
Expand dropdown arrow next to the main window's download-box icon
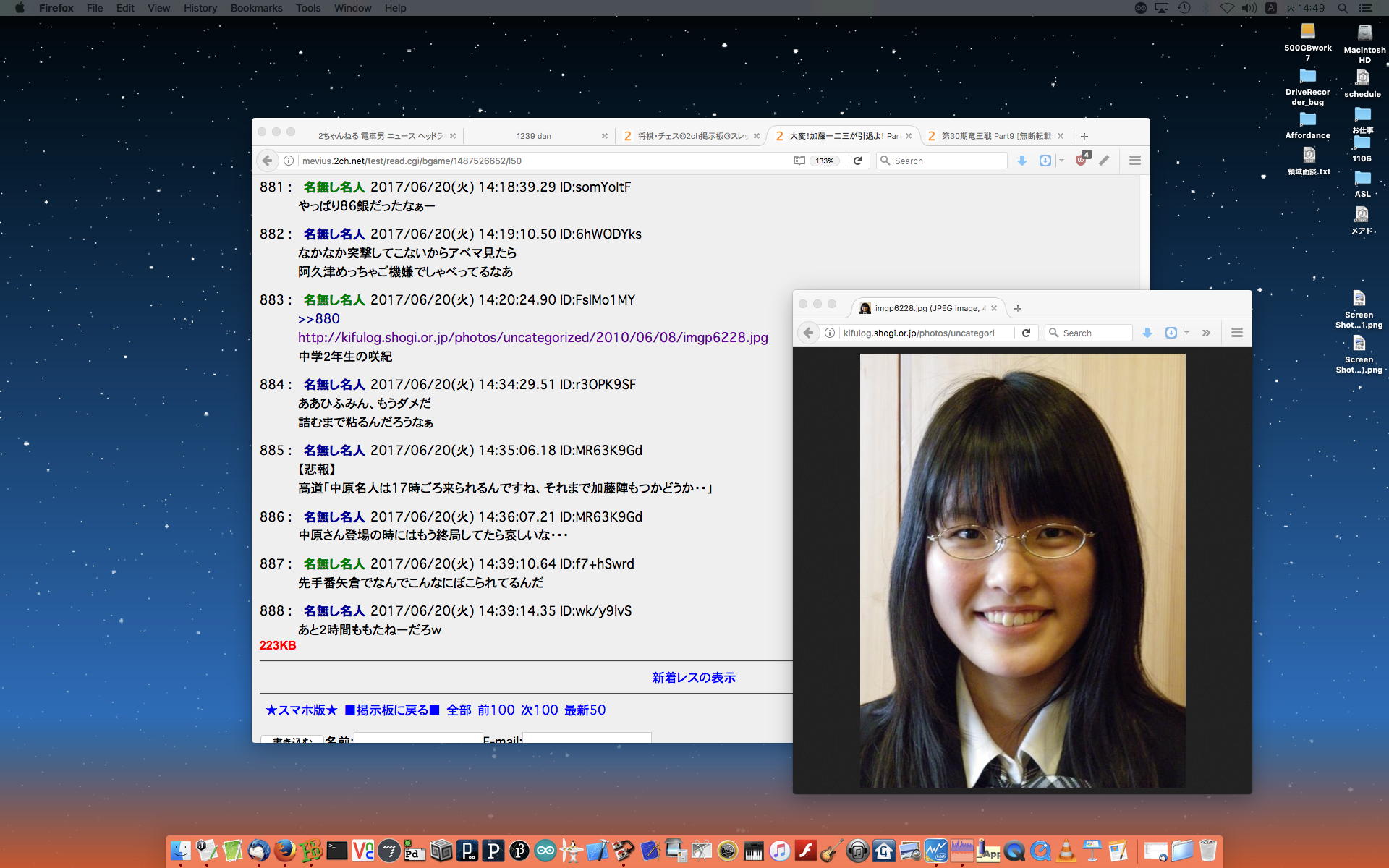point(1061,161)
